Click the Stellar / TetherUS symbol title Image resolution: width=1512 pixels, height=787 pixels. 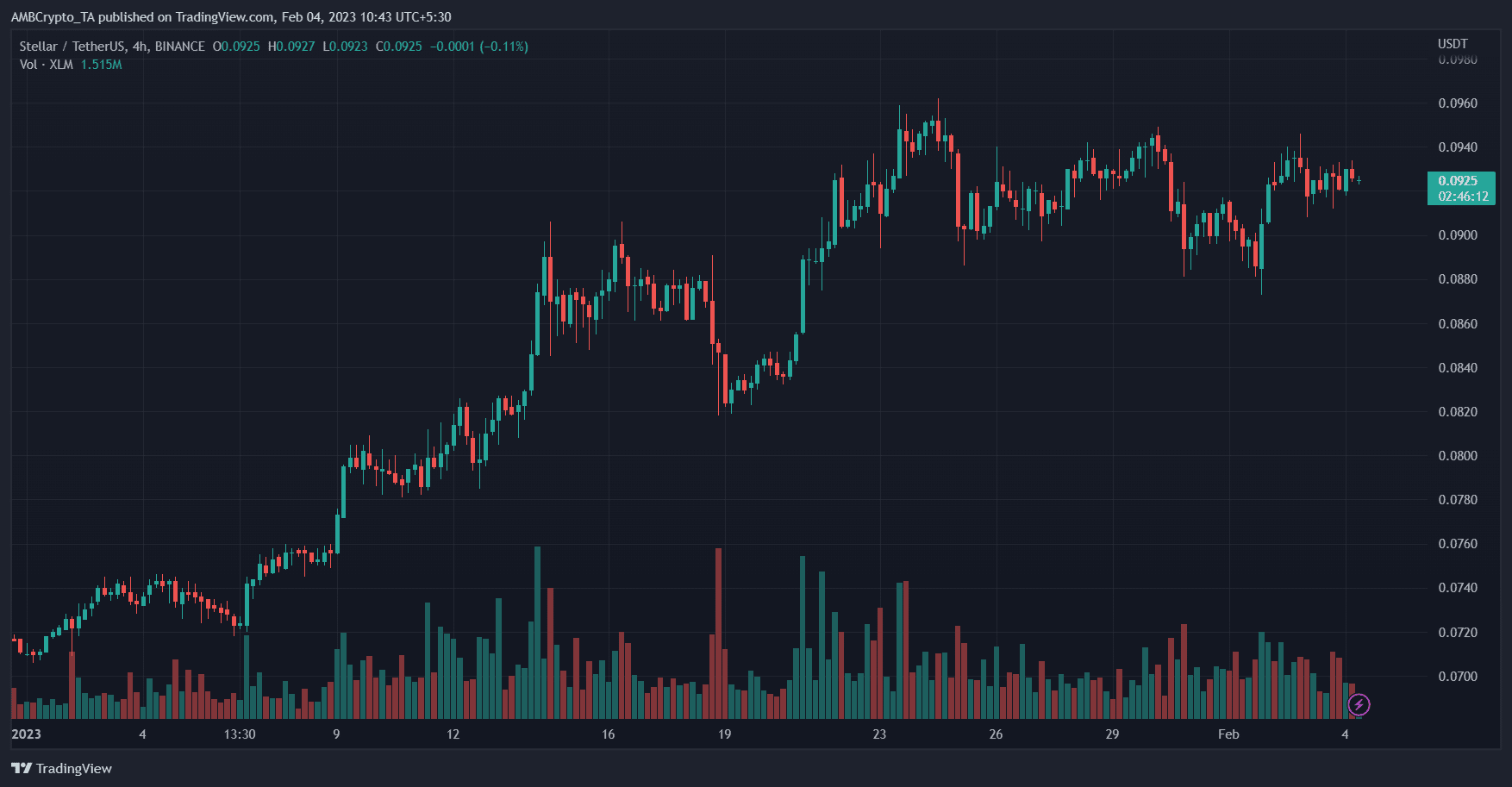[x=72, y=47]
